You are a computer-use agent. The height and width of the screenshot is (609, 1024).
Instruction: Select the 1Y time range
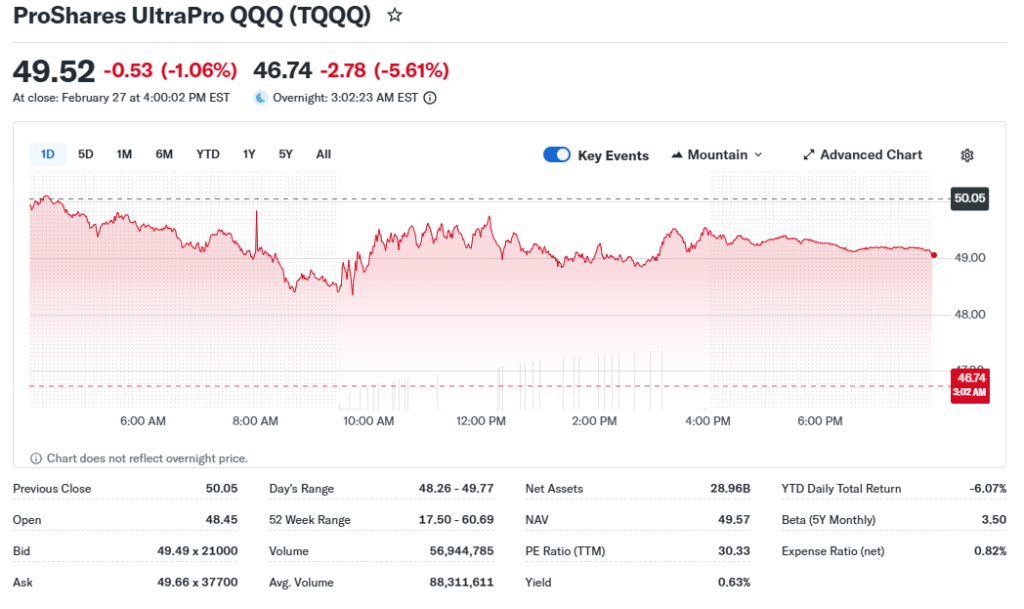(x=249, y=154)
